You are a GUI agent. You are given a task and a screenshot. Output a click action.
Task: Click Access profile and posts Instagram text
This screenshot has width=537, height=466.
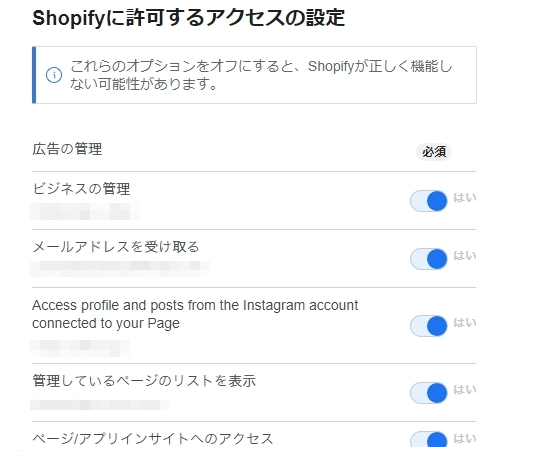tap(195, 314)
